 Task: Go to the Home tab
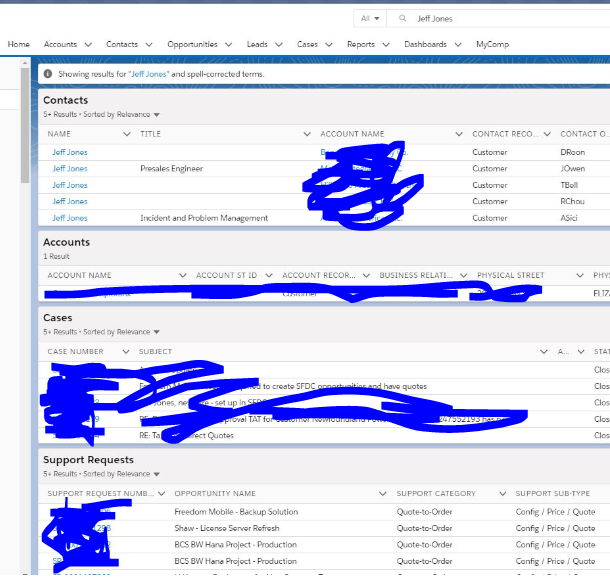pos(19,45)
